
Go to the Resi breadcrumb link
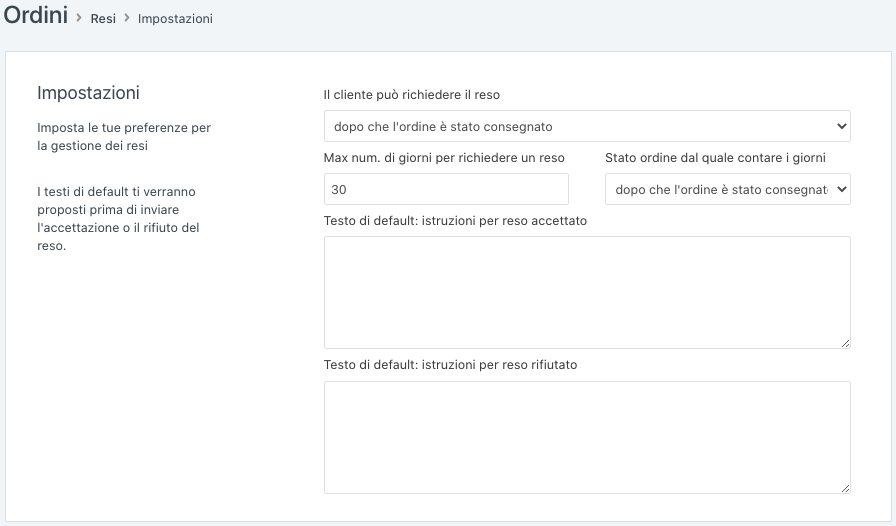[x=103, y=19]
